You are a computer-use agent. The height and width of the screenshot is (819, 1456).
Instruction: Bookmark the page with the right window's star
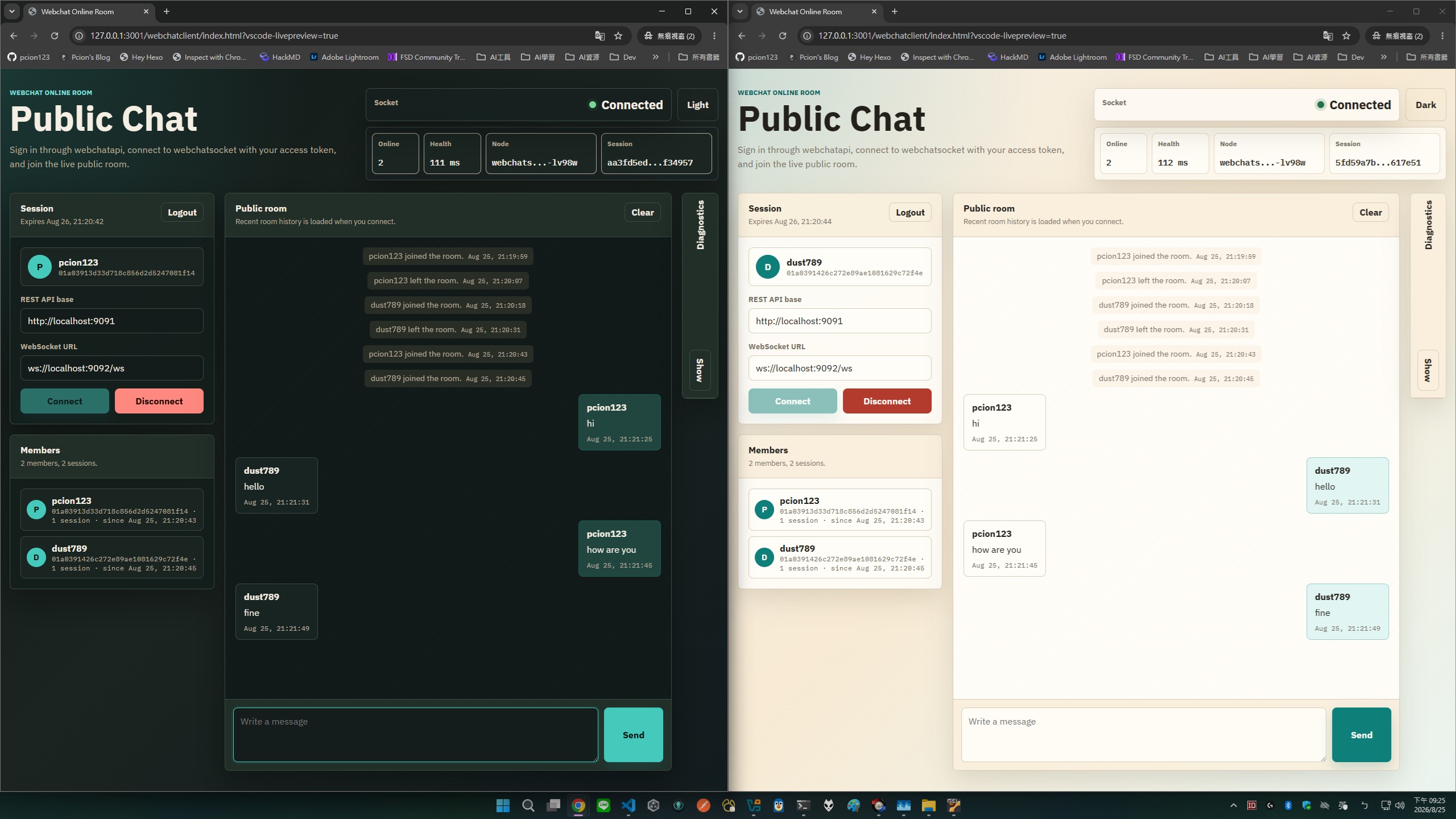click(x=1346, y=36)
